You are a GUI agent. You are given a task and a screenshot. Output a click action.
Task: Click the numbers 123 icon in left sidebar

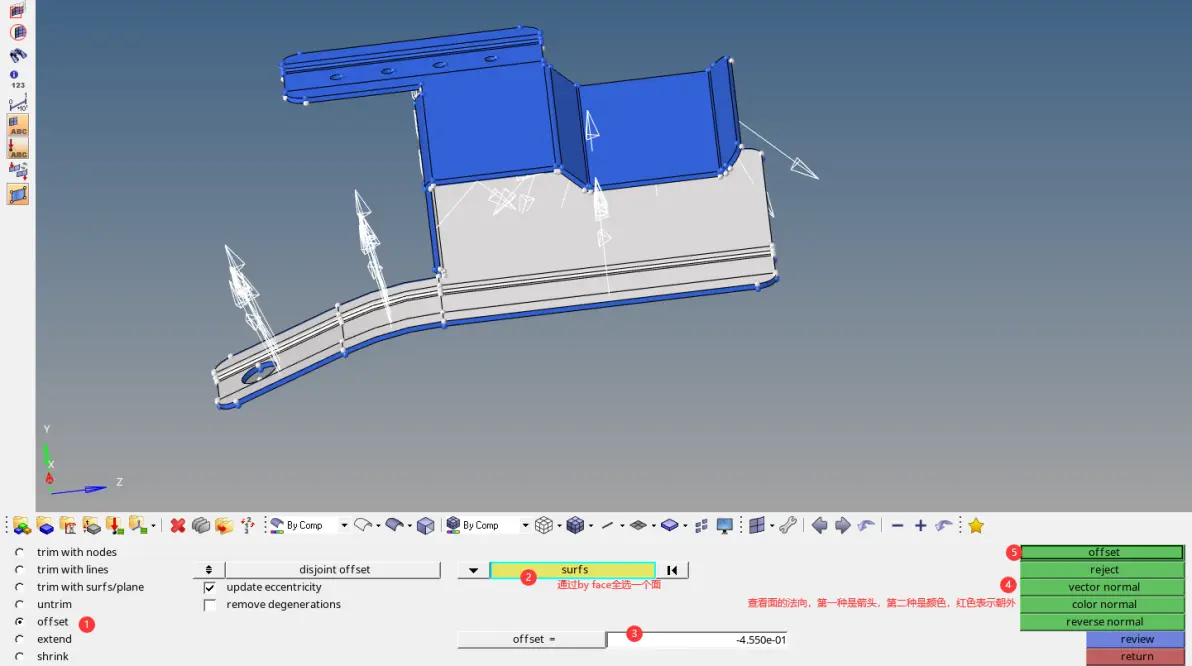[17, 80]
